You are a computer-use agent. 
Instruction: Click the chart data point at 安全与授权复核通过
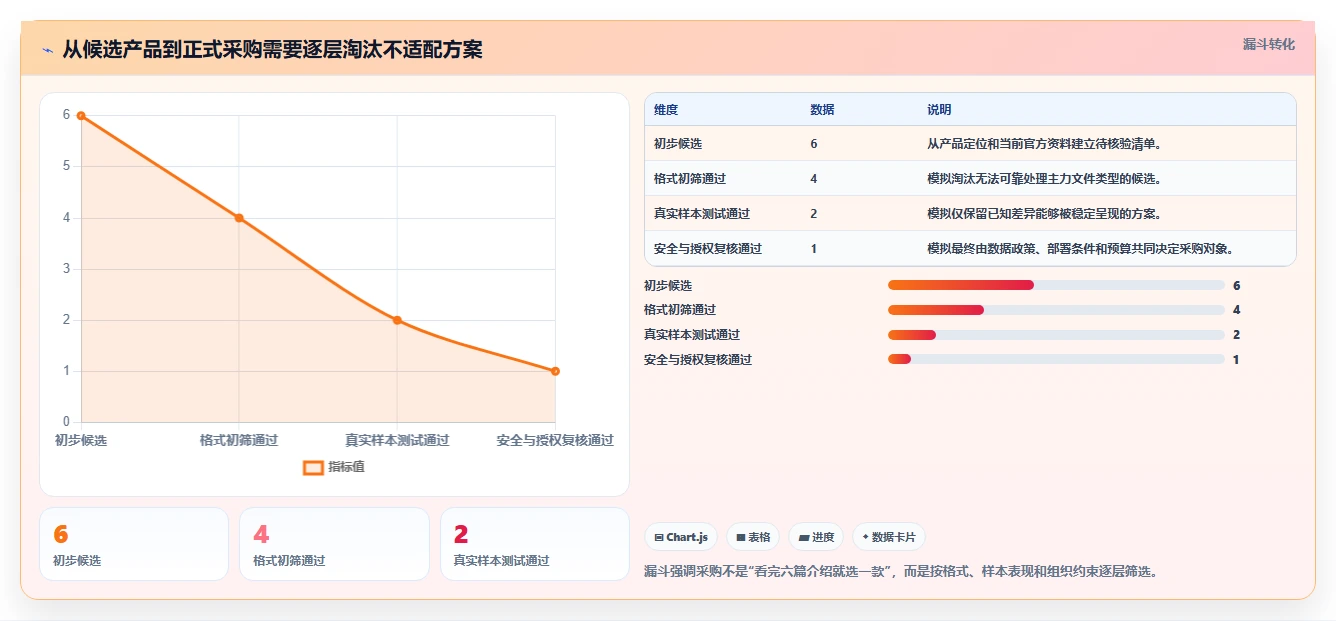(x=555, y=371)
